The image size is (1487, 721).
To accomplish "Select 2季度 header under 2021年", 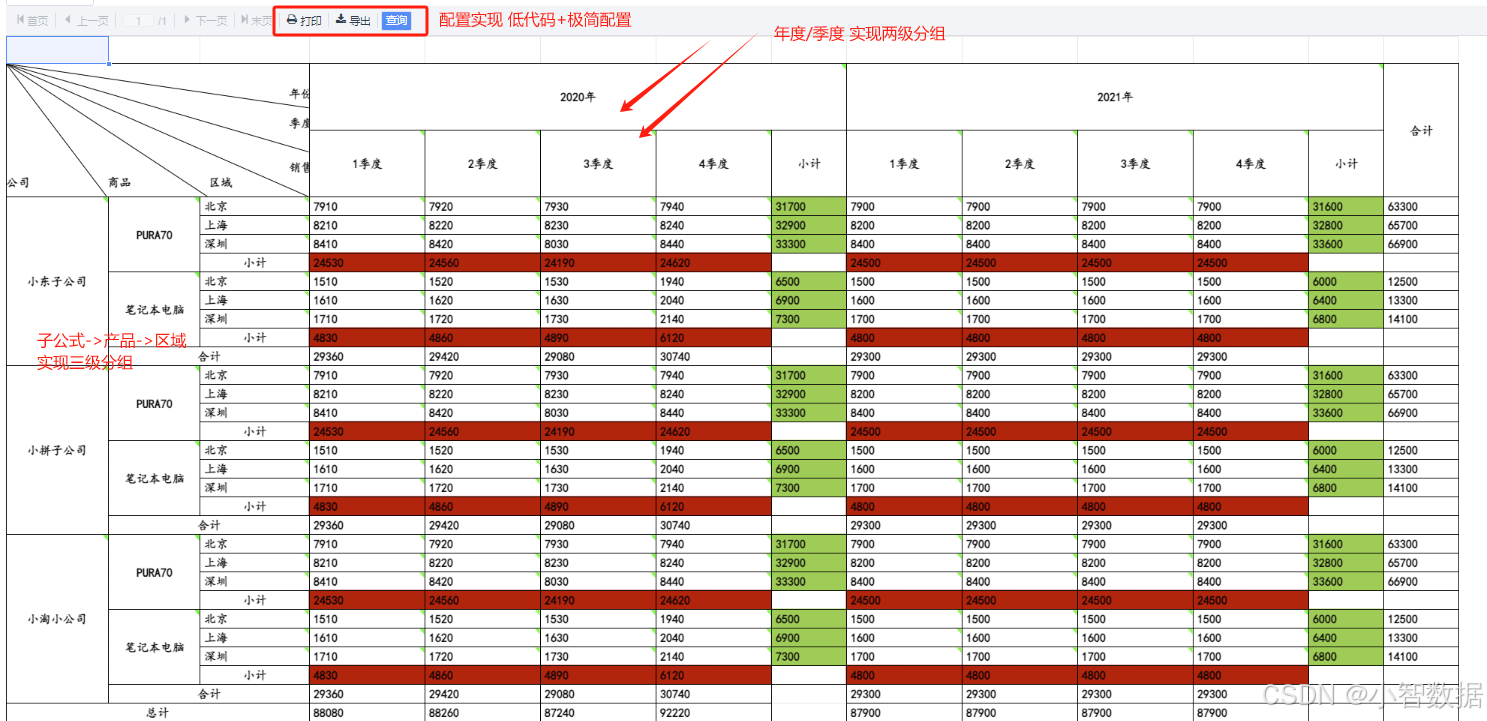I will (x=1019, y=163).
